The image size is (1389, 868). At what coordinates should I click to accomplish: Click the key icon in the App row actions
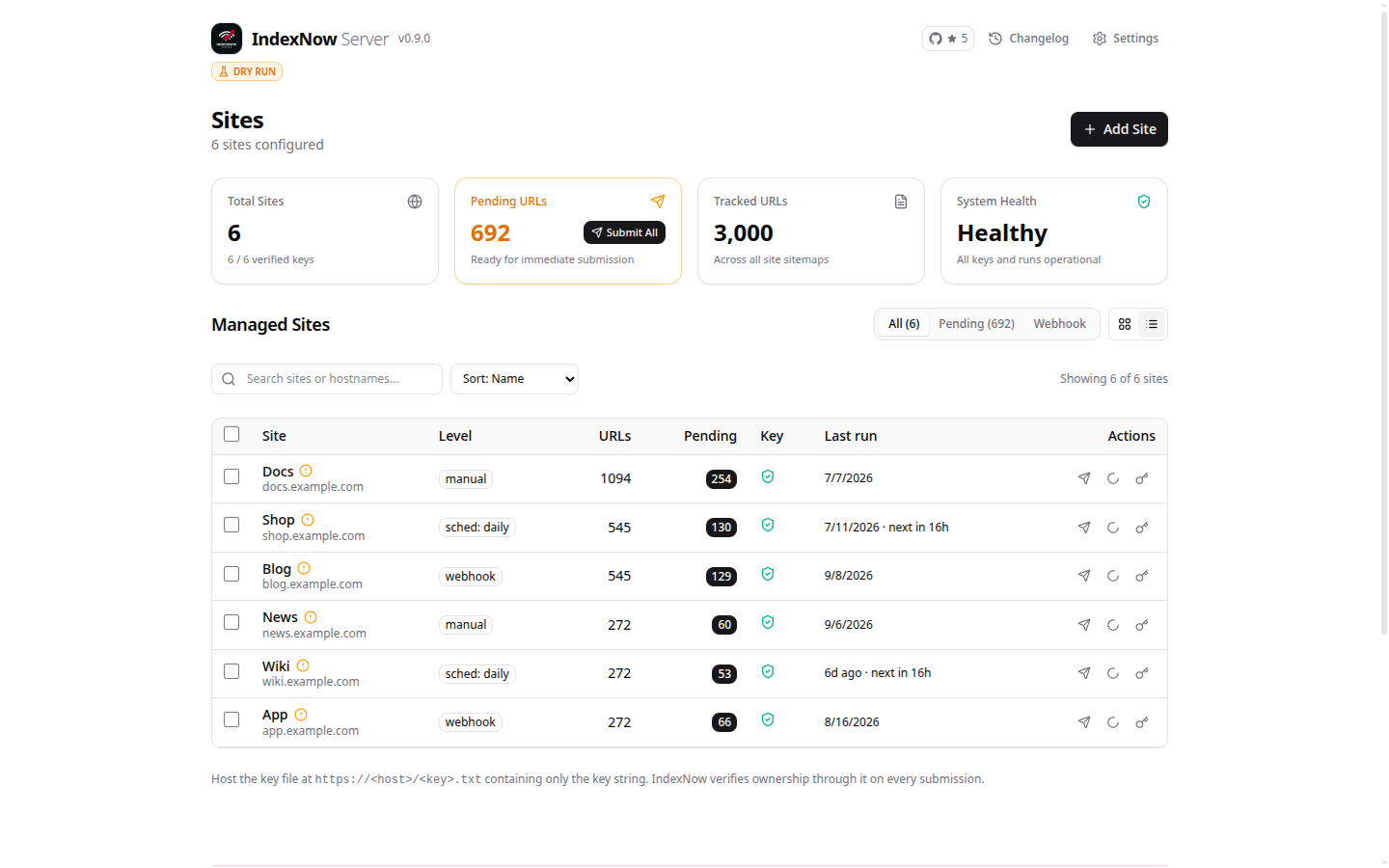click(1142, 722)
